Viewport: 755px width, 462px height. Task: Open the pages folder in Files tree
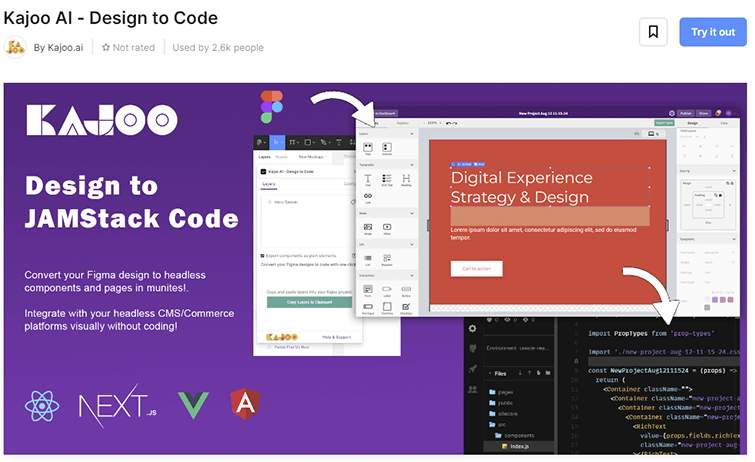[x=501, y=392]
